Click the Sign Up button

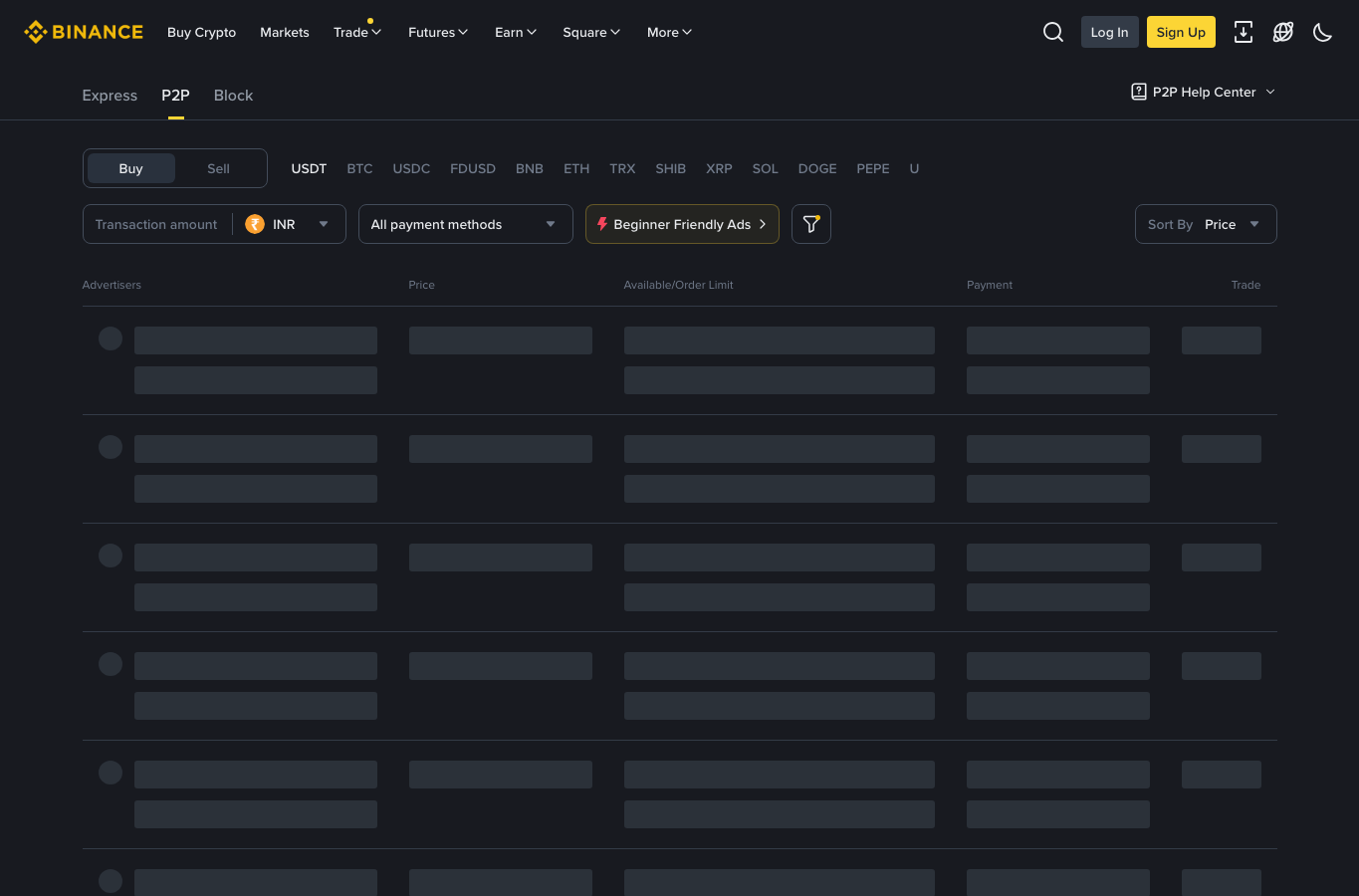click(x=1181, y=32)
